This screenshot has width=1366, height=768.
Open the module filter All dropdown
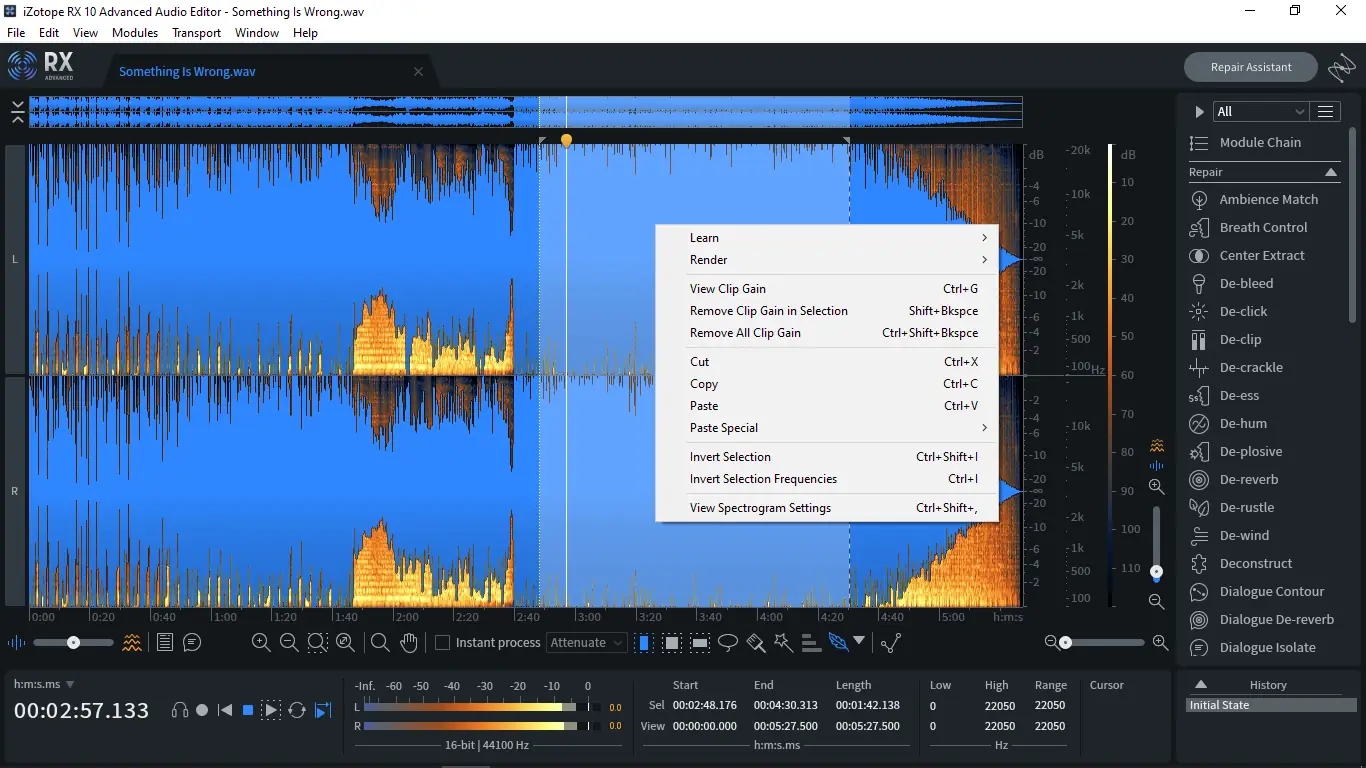click(1260, 112)
